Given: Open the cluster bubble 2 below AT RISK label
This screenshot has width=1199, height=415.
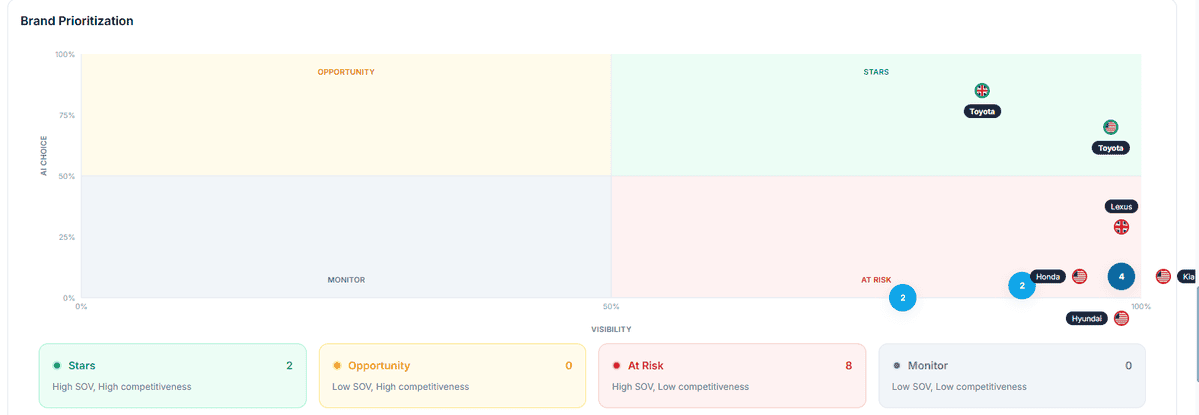Looking at the screenshot, I should (902, 297).
